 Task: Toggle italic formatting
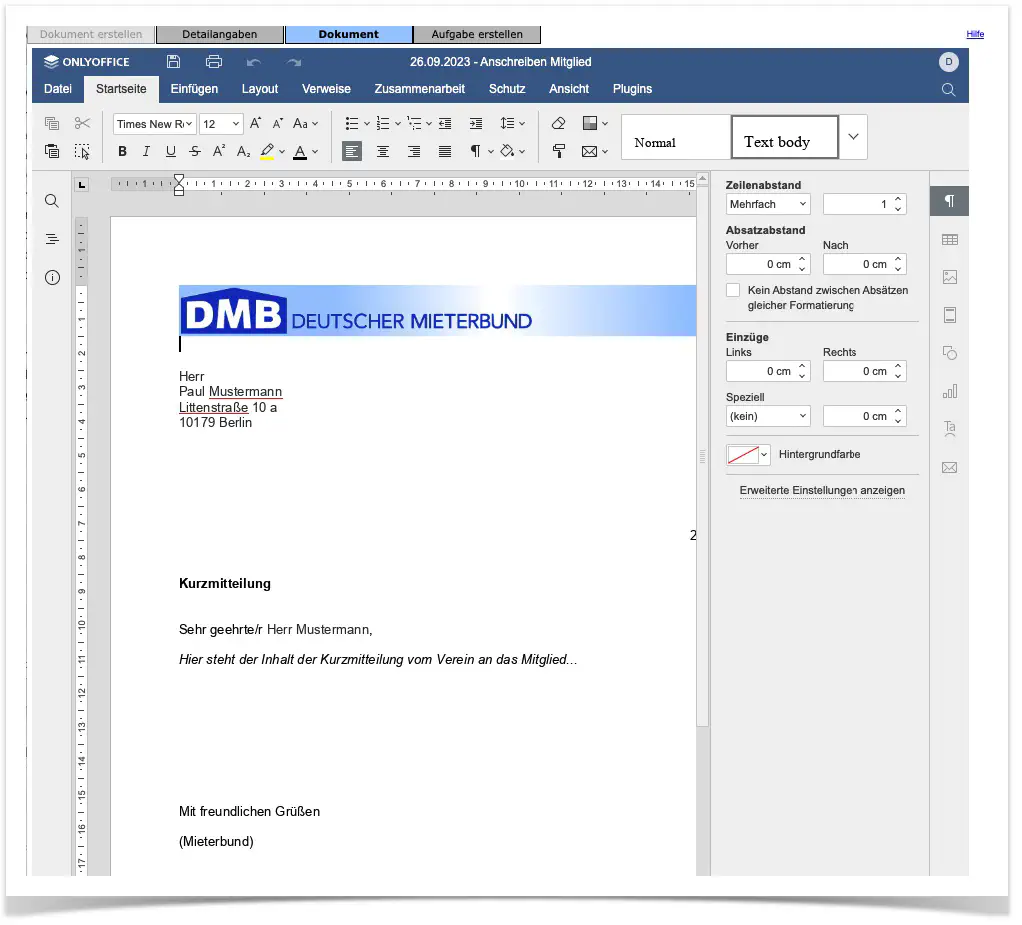[x=146, y=152]
